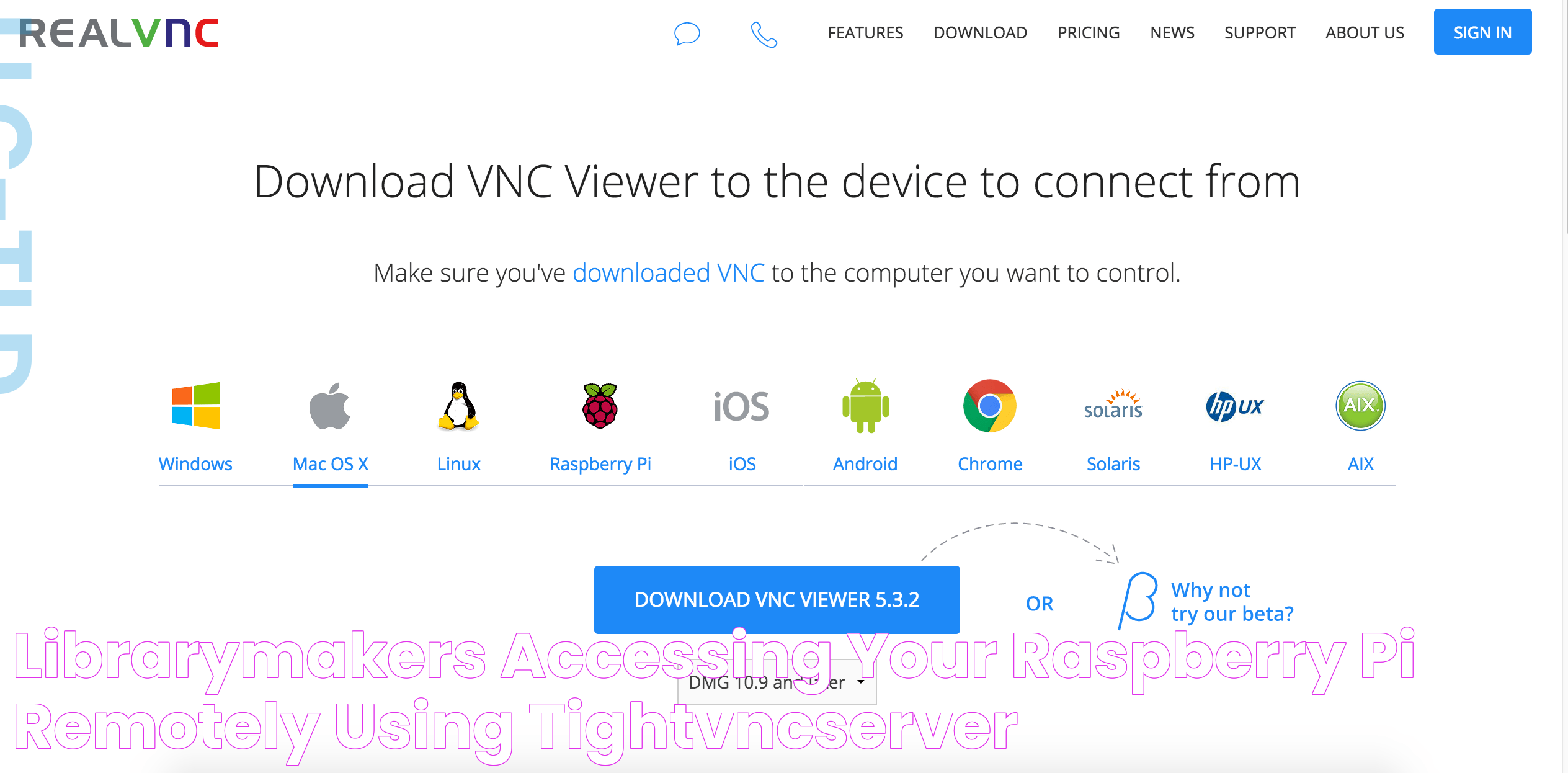Click the phone contact icon
Screen dimensions: 1568x773
[763, 32]
